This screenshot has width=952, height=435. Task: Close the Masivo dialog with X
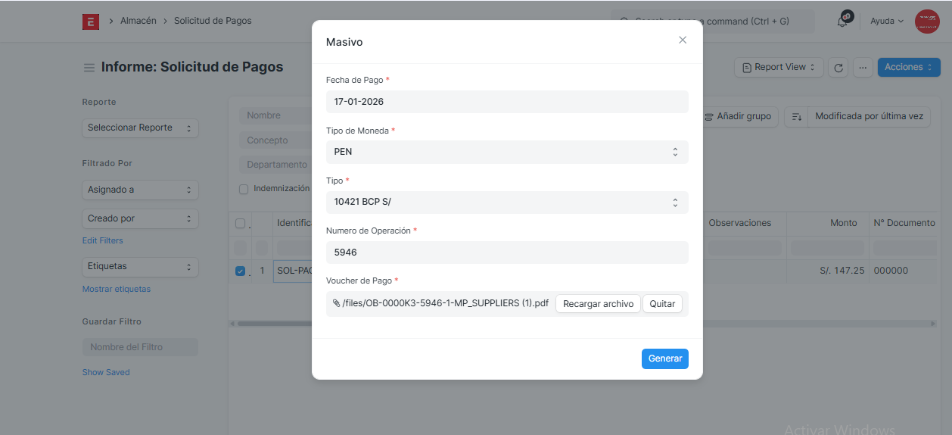click(683, 40)
